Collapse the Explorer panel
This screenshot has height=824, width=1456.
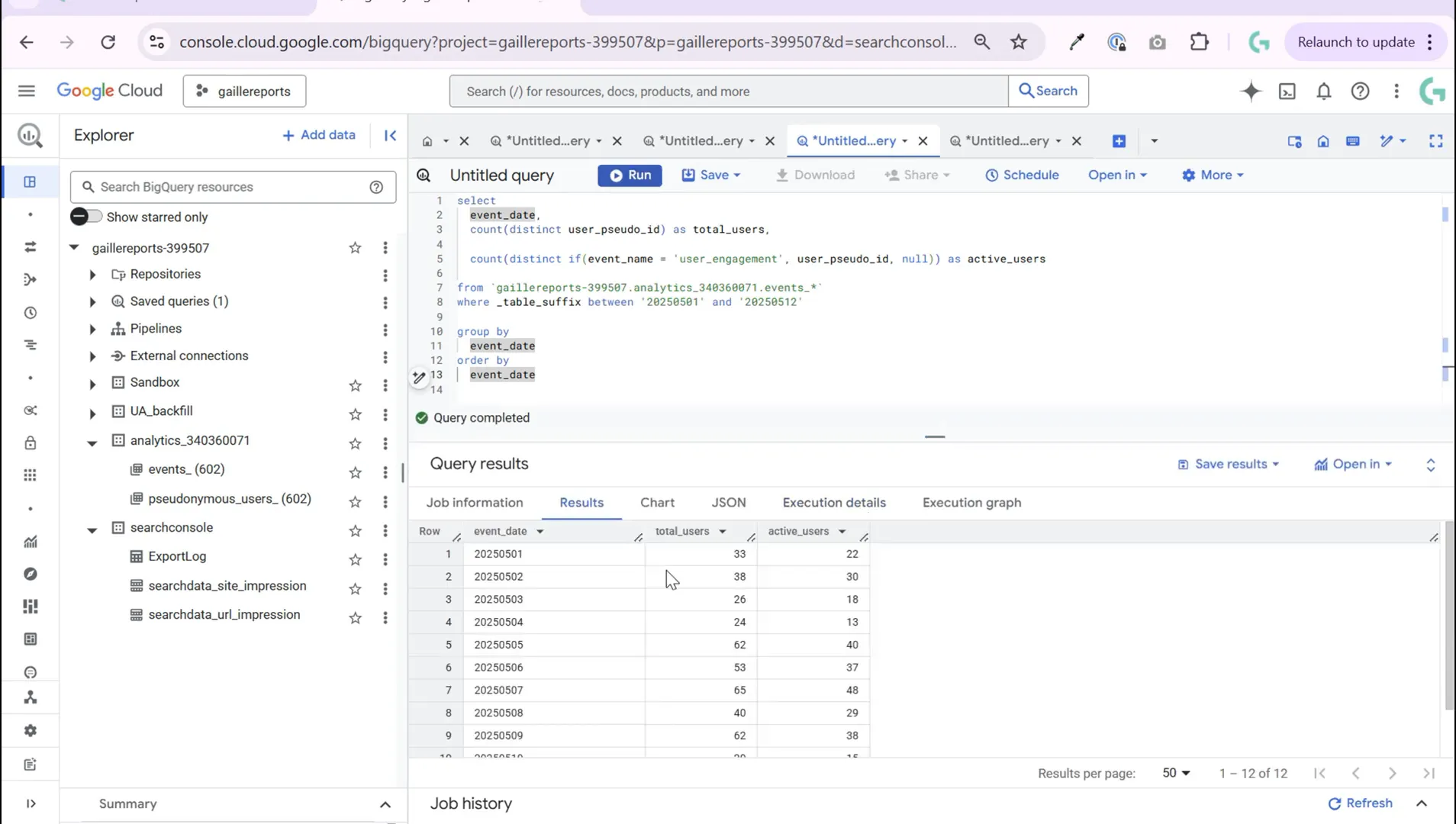390,135
